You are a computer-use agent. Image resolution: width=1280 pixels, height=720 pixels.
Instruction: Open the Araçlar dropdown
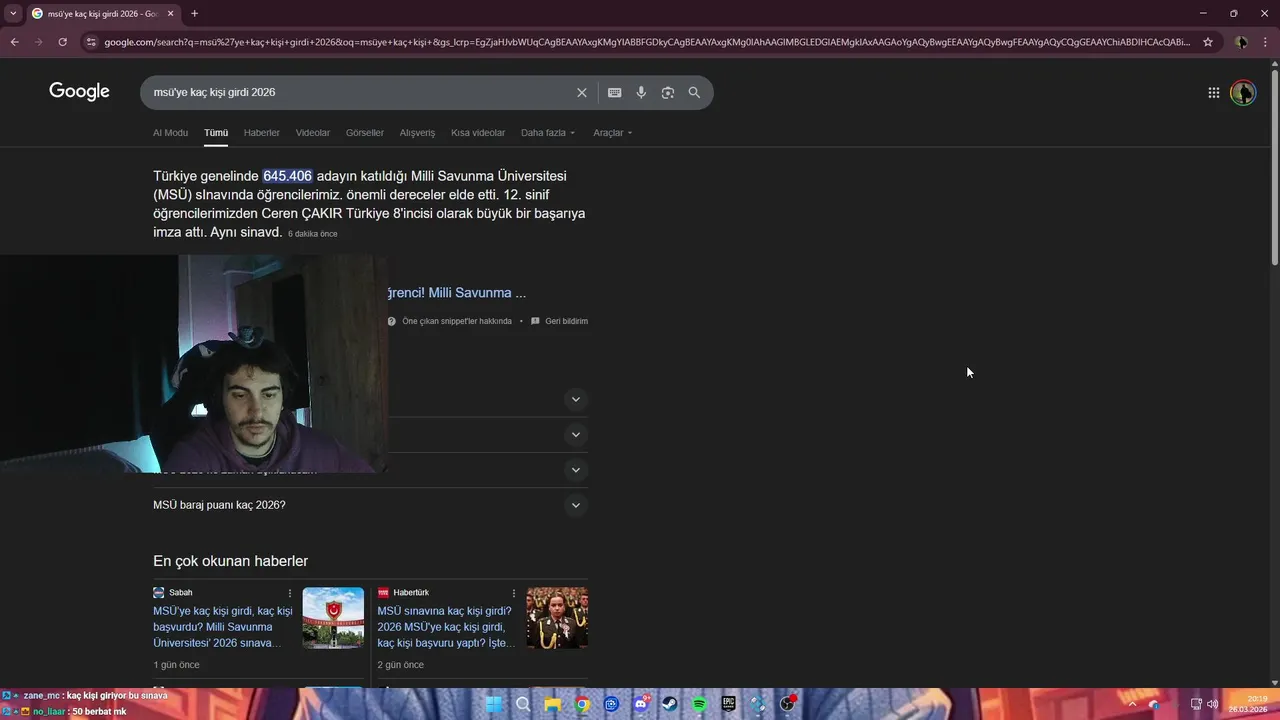click(x=612, y=133)
